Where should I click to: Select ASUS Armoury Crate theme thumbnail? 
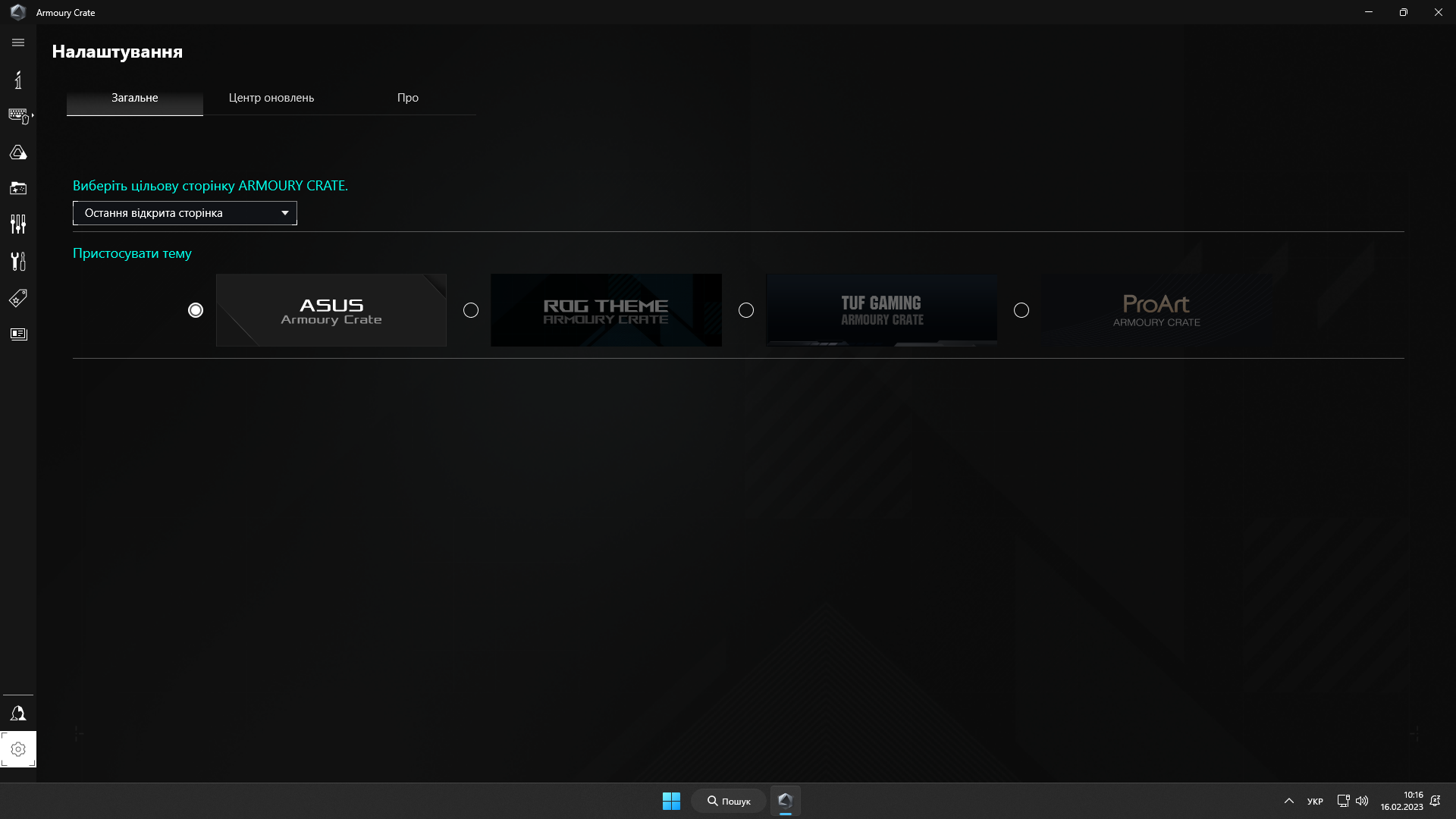tap(331, 309)
